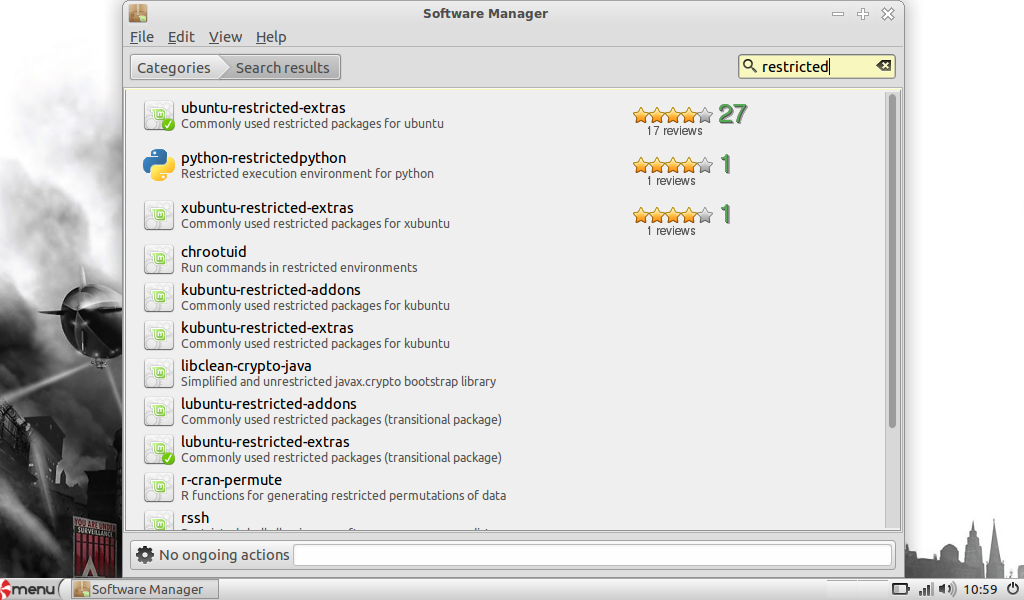Select the lubuntu-restricted-addons entry
The image size is (1024, 600).
tap(506, 411)
